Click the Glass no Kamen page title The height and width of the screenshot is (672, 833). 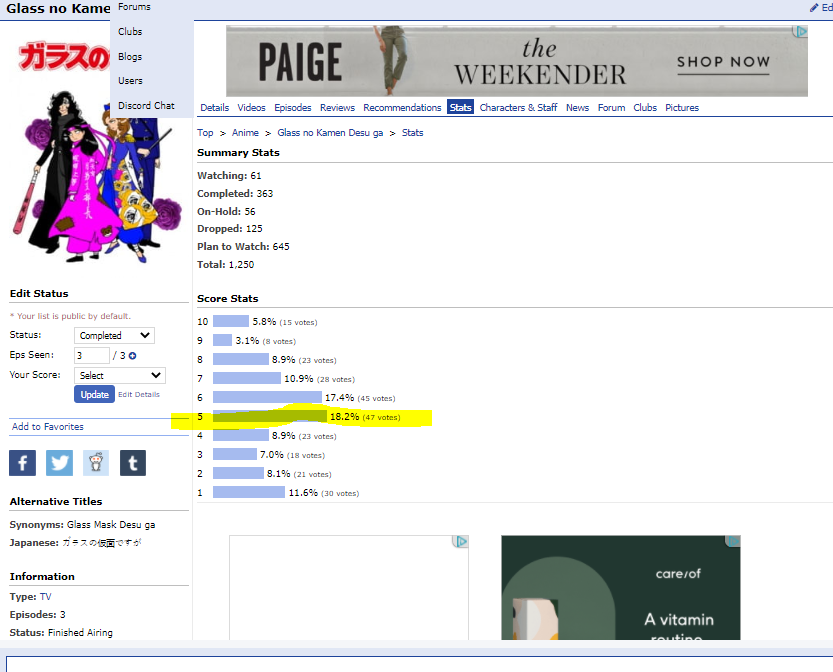58,8
